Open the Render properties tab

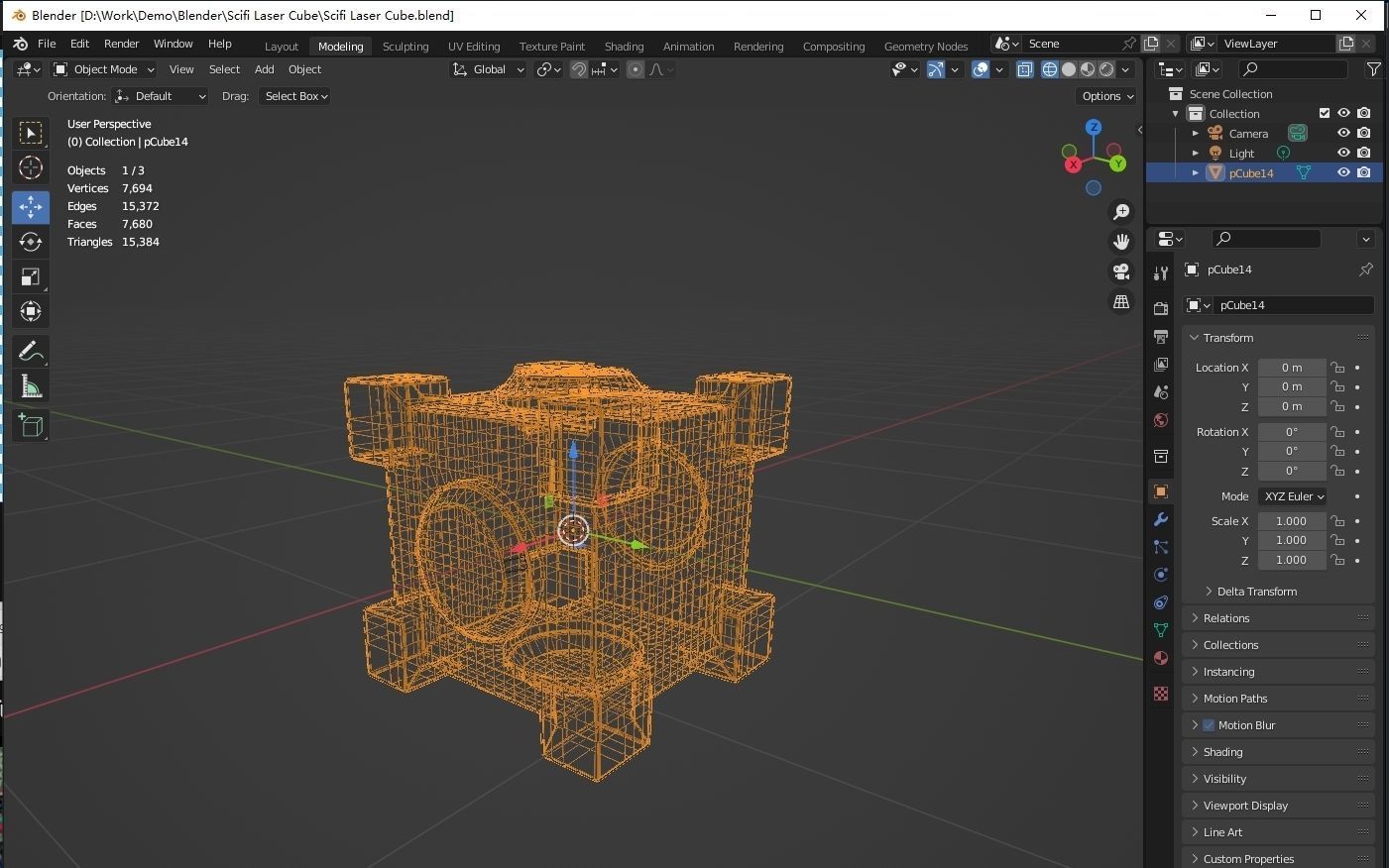click(x=1161, y=309)
